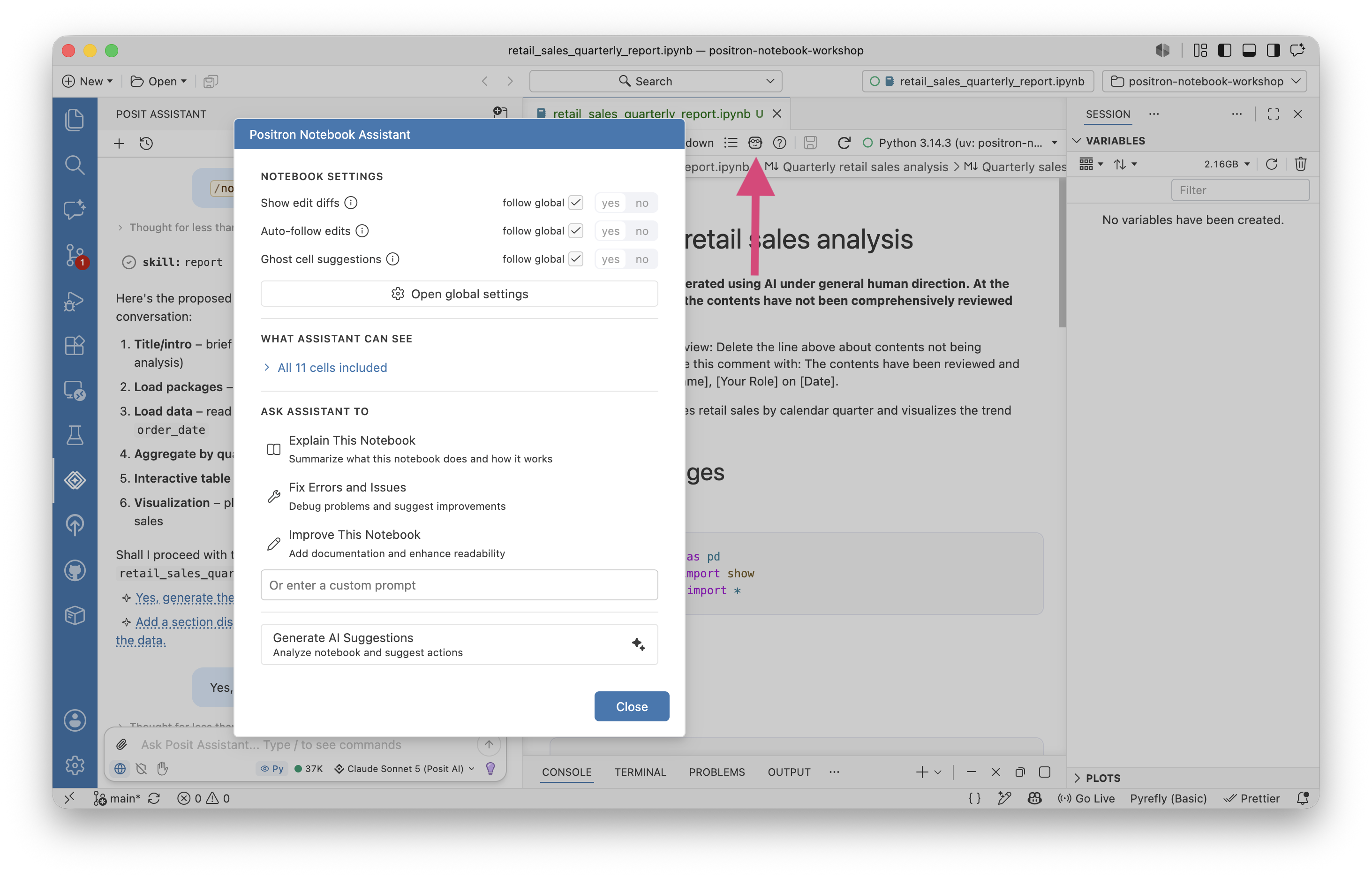Start a new Posit Assistant chat

point(119,143)
